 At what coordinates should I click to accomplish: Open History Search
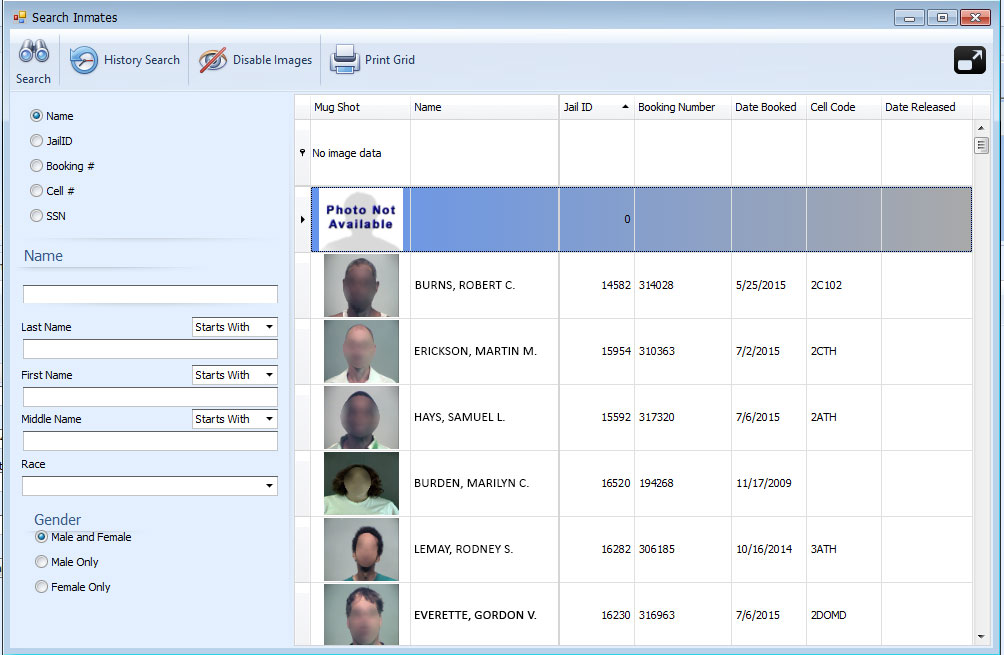(x=125, y=59)
